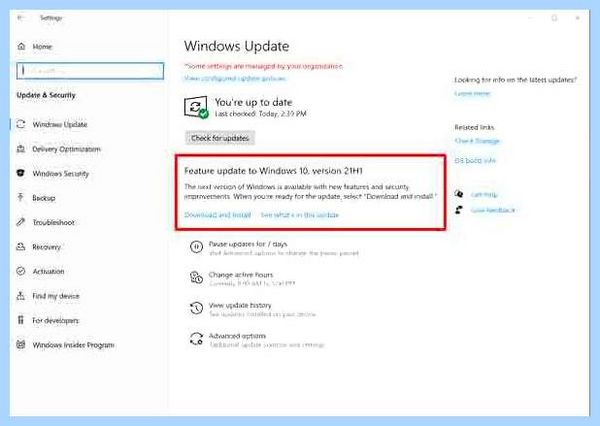This screenshot has width=600, height=426.
Task: Click the Troubleshoot wrench icon
Action: pyautogui.click(x=21, y=222)
